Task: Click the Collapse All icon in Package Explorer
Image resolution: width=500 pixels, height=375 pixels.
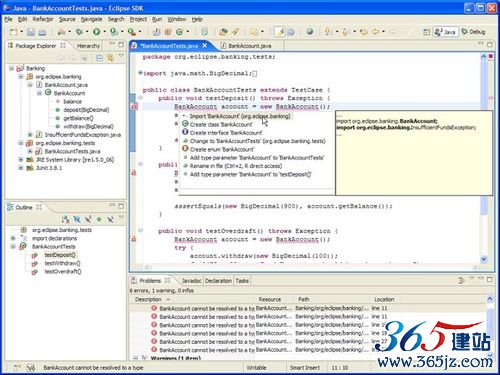Action: click(x=99, y=58)
